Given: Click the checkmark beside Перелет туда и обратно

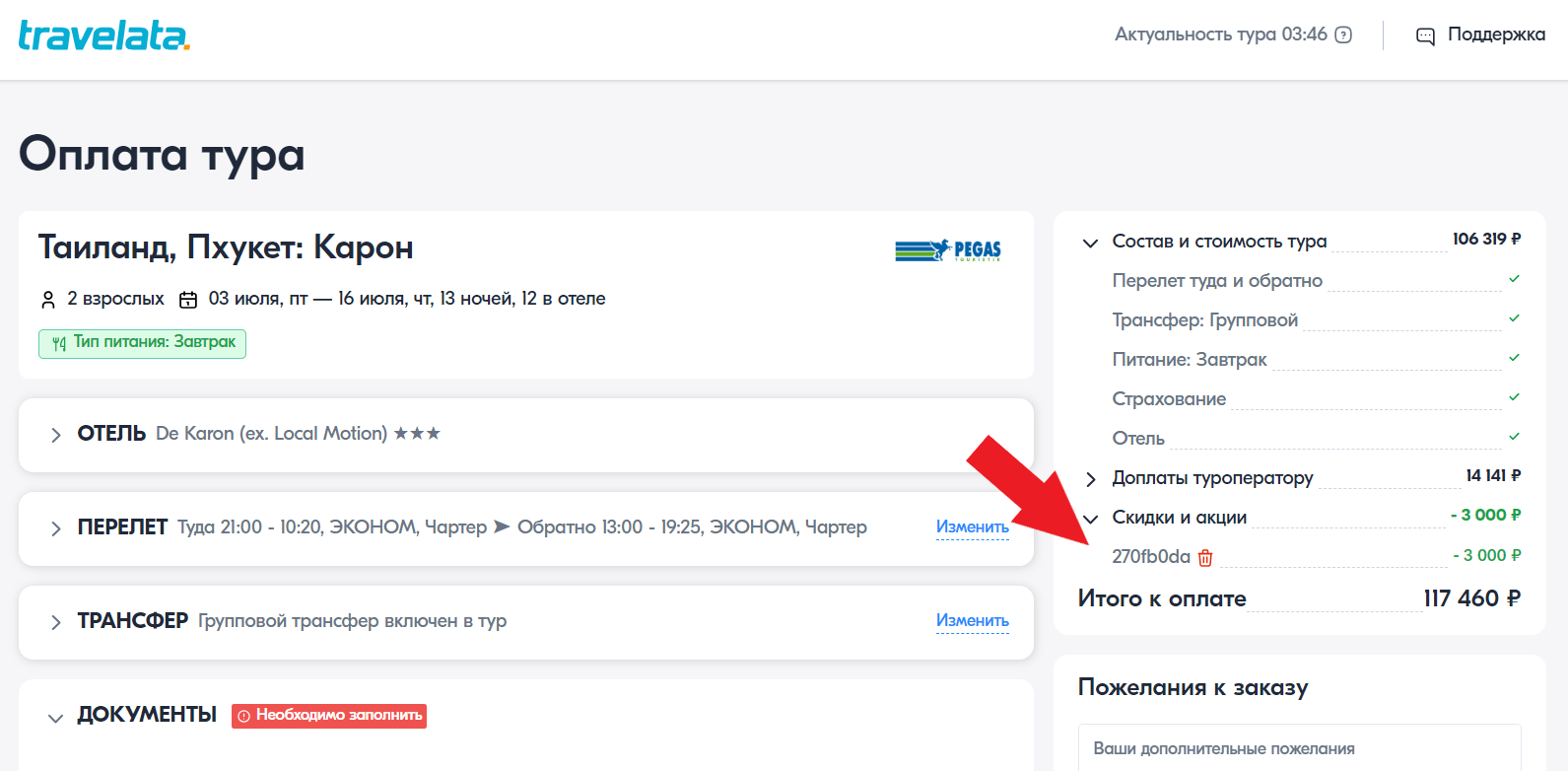Looking at the screenshot, I should click(x=1514, y=279).
